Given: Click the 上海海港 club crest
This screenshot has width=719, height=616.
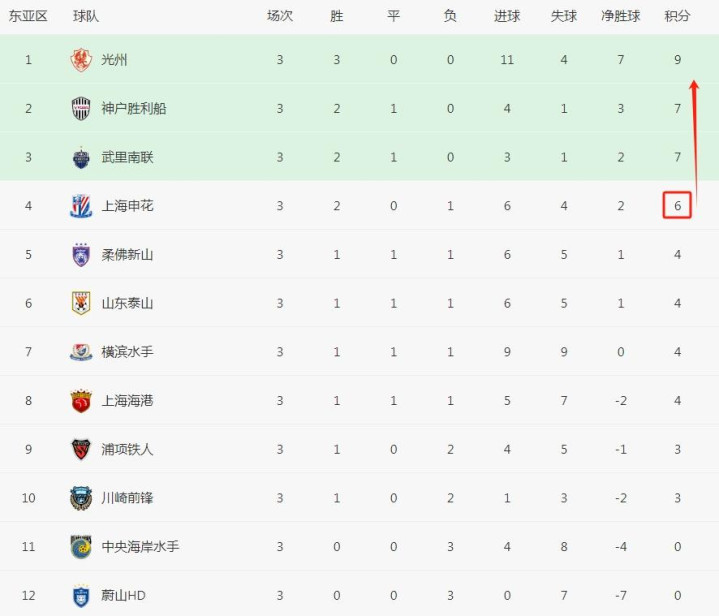Looking at the screenshot, I should click(81, 401).
